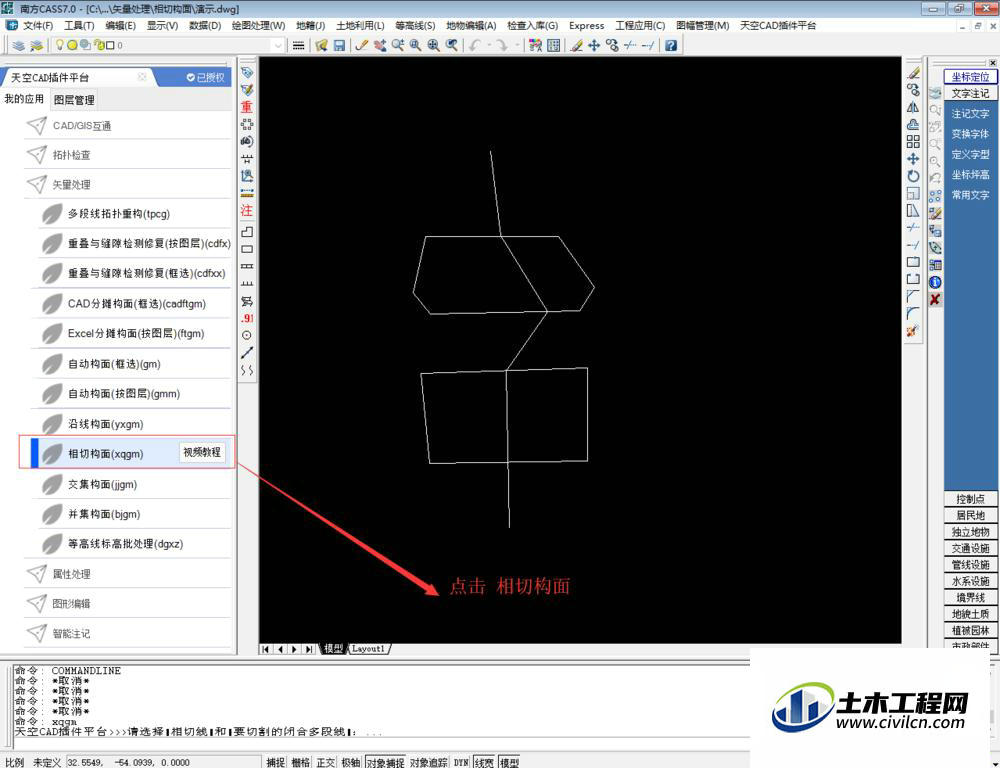
Task: Click the undo arrow in toolbar
Action: [474, 45]
